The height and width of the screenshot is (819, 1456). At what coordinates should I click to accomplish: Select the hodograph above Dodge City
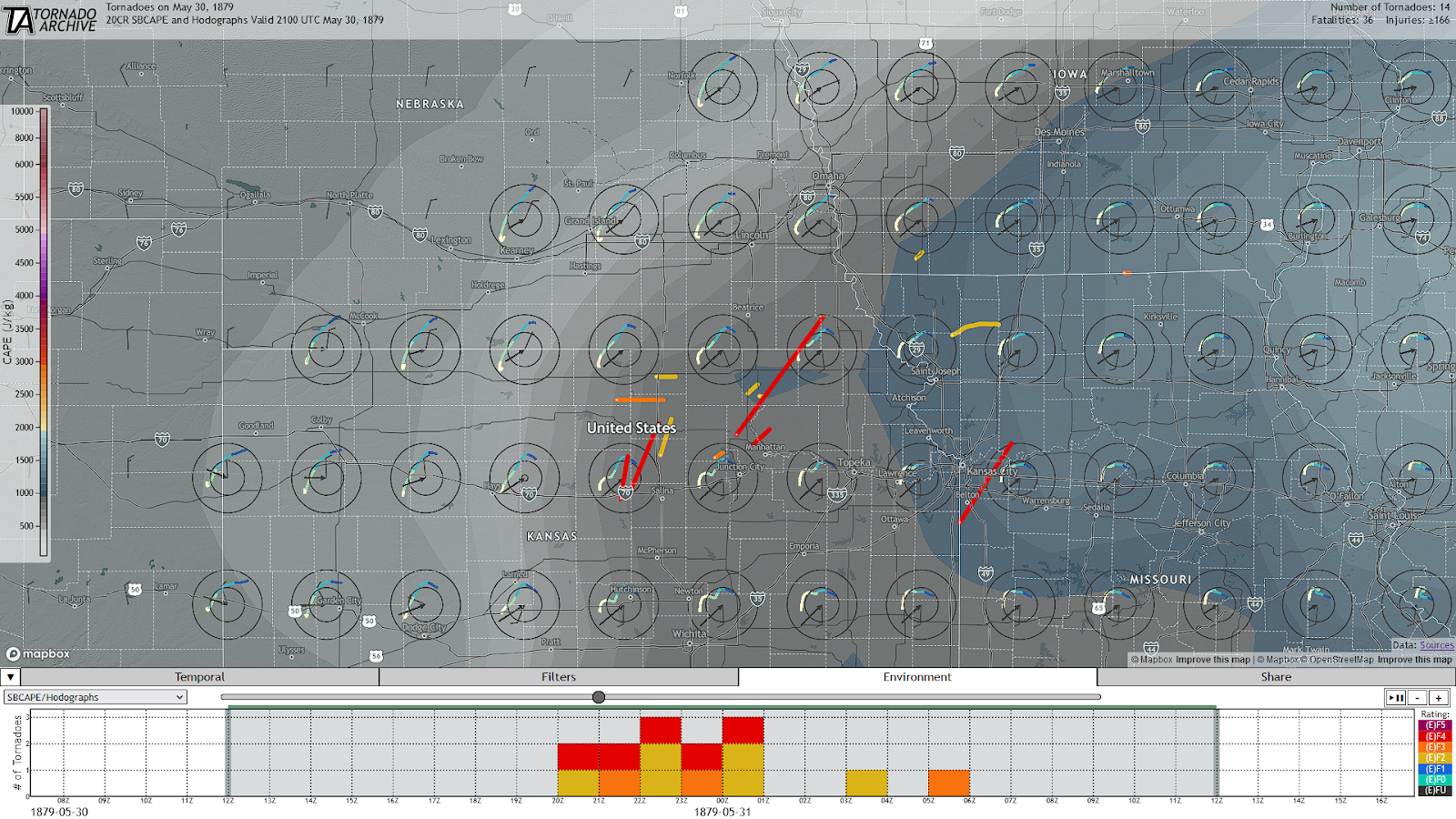(425, 605)
